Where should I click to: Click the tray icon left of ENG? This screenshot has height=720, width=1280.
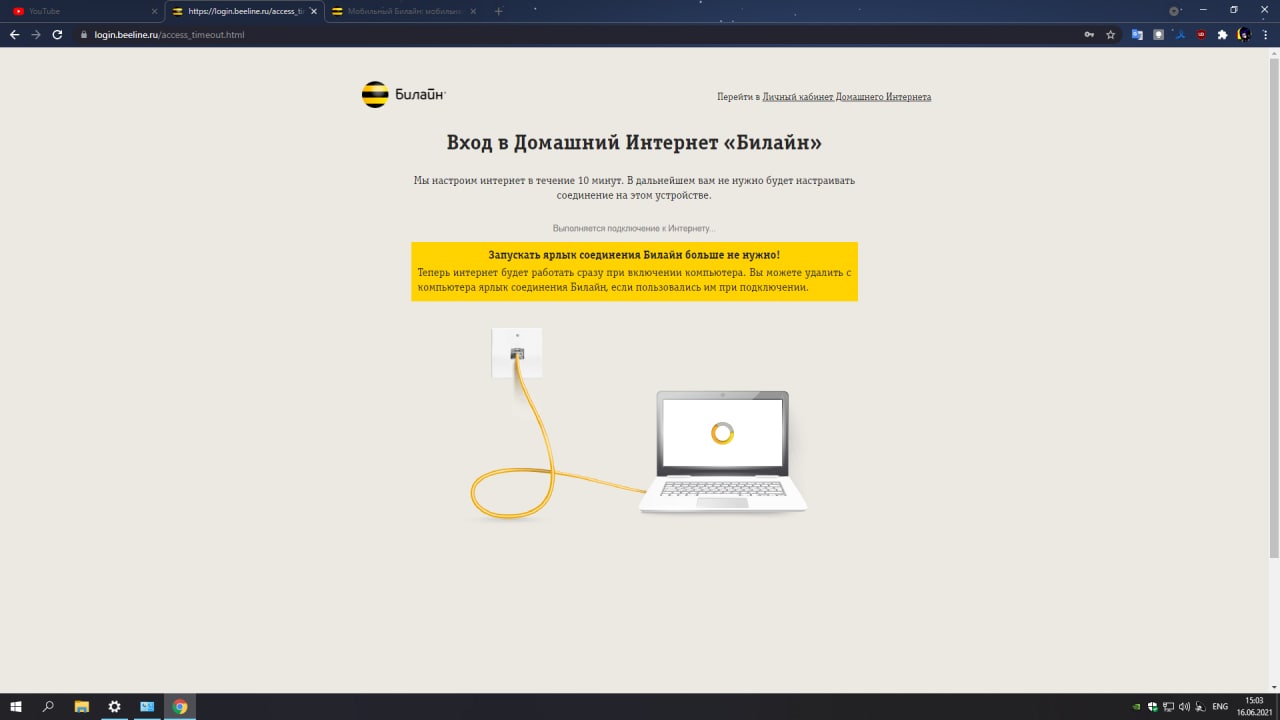point(1200,707)
